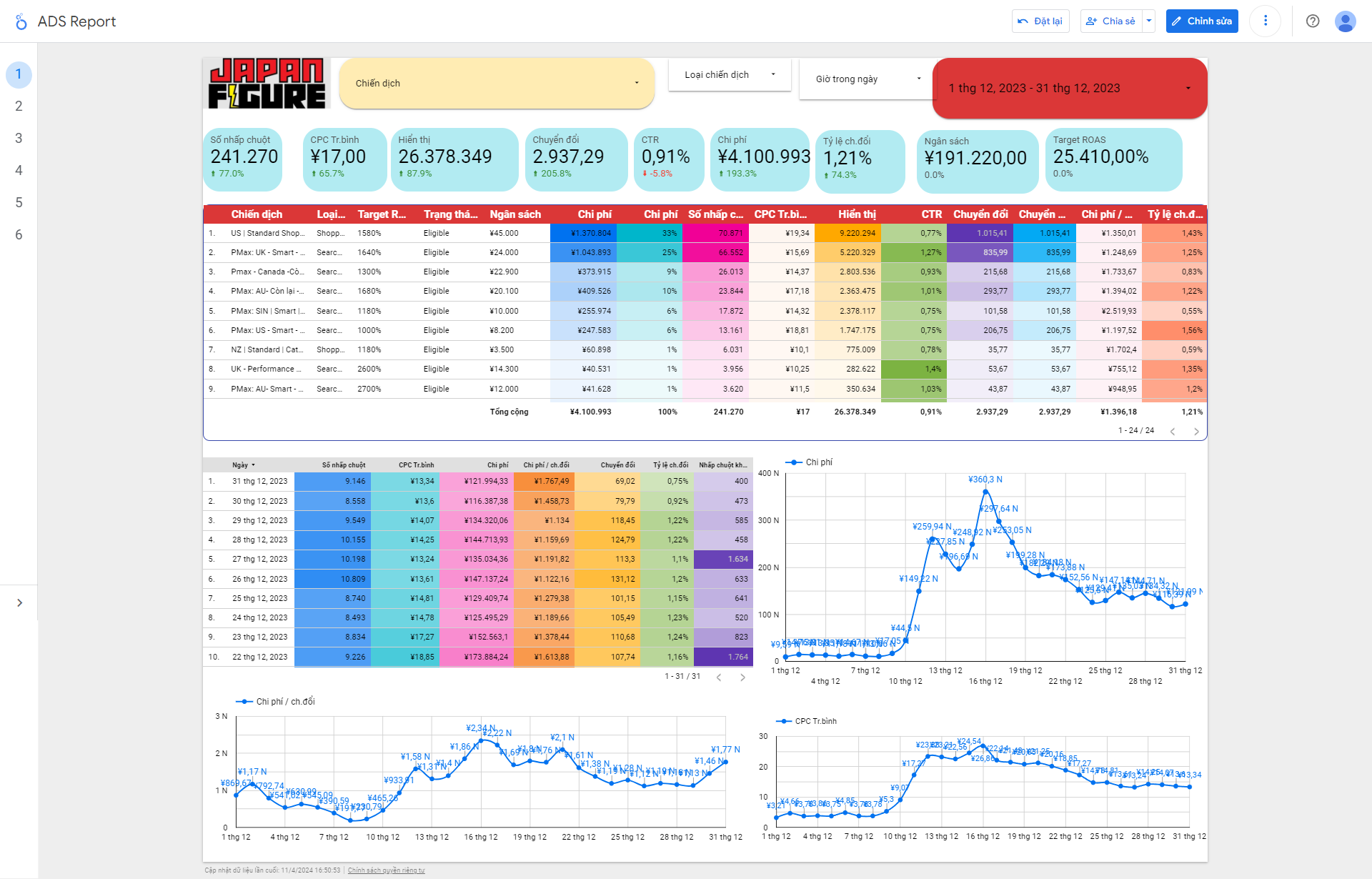Screen dimensions: 1372x879
Task: Open the three-dot more options menu
Action: point(1265,21)
